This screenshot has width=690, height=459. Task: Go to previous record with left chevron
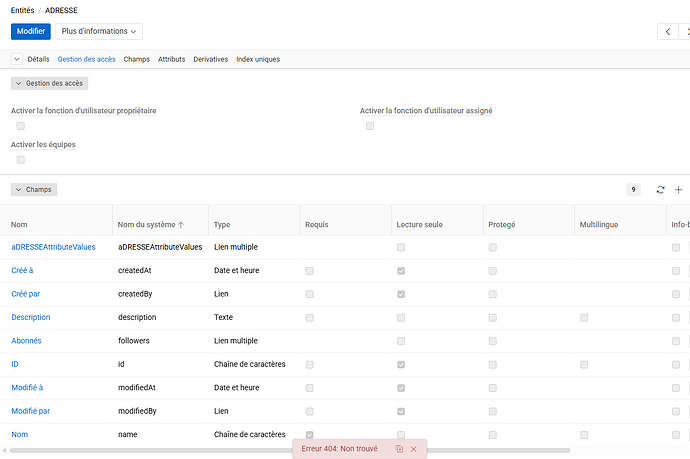[x=668, y=32]
